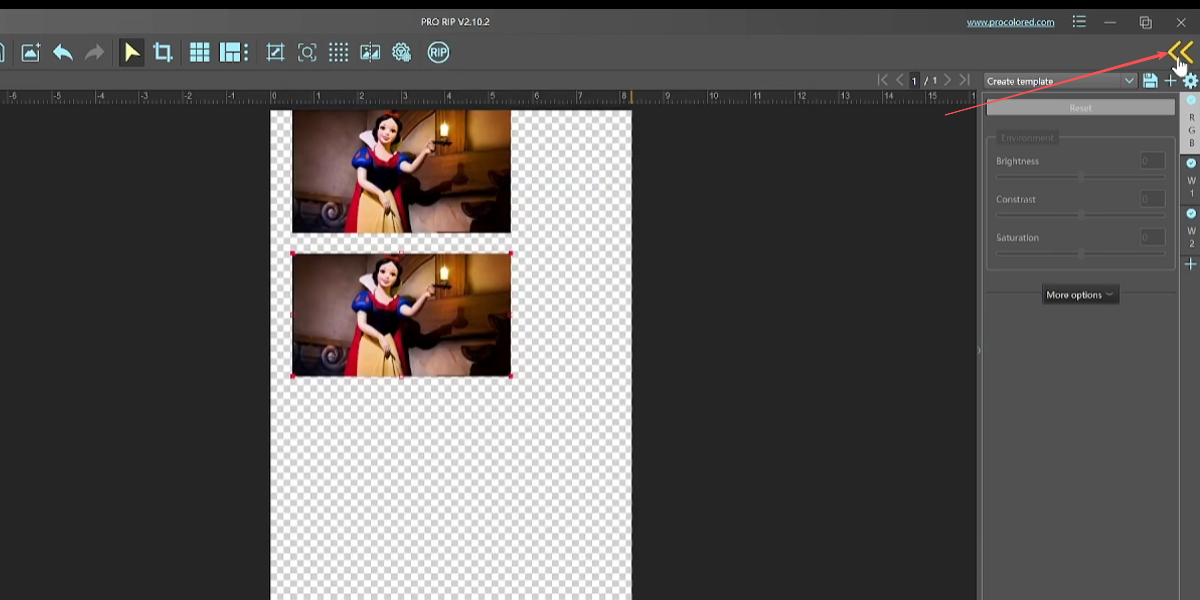Click the Import image icon in toolbar
Viewport: 1200px width, 600px height.
coord(31,53)
